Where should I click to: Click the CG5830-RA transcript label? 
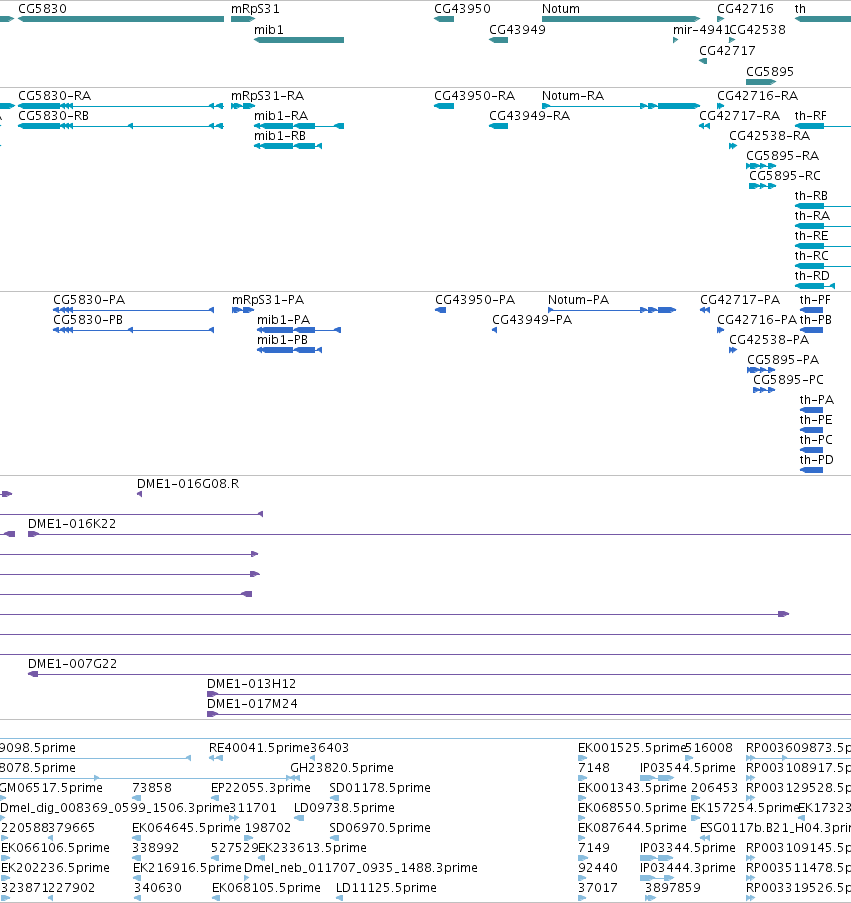tap(55, 96)
